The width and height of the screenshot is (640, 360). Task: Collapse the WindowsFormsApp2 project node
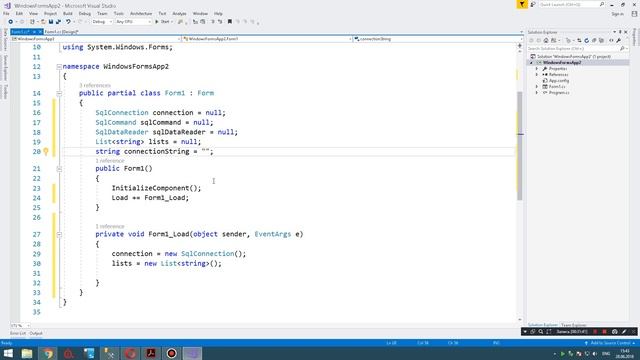coord(531,62)
